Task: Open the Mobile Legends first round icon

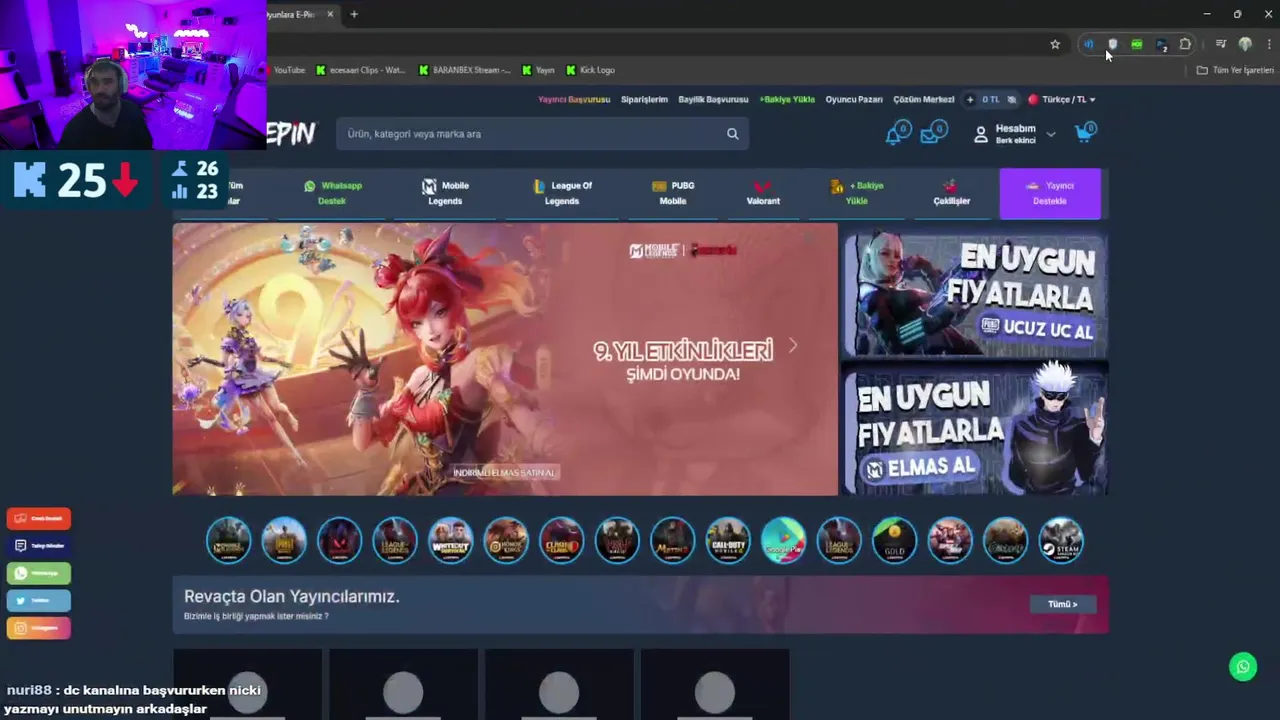Action: coord(228,540)
